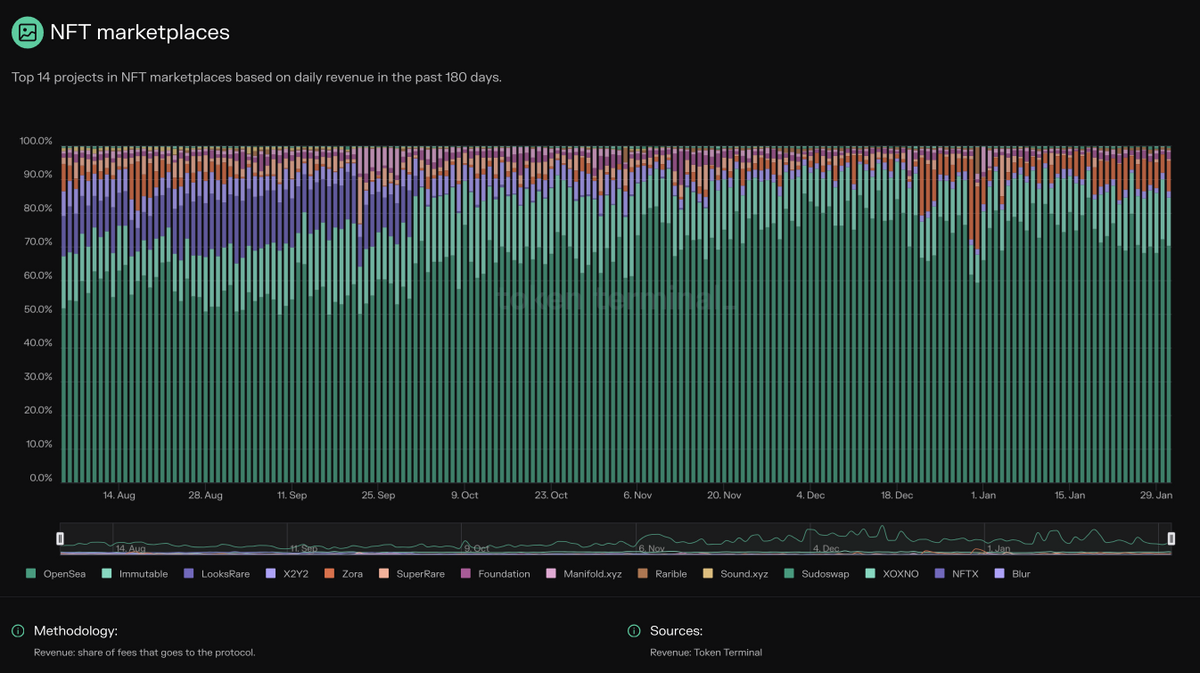1200x673 pixels.
Task: Click the 50.0% y-axis label
Action: click(x=37, y=309)
